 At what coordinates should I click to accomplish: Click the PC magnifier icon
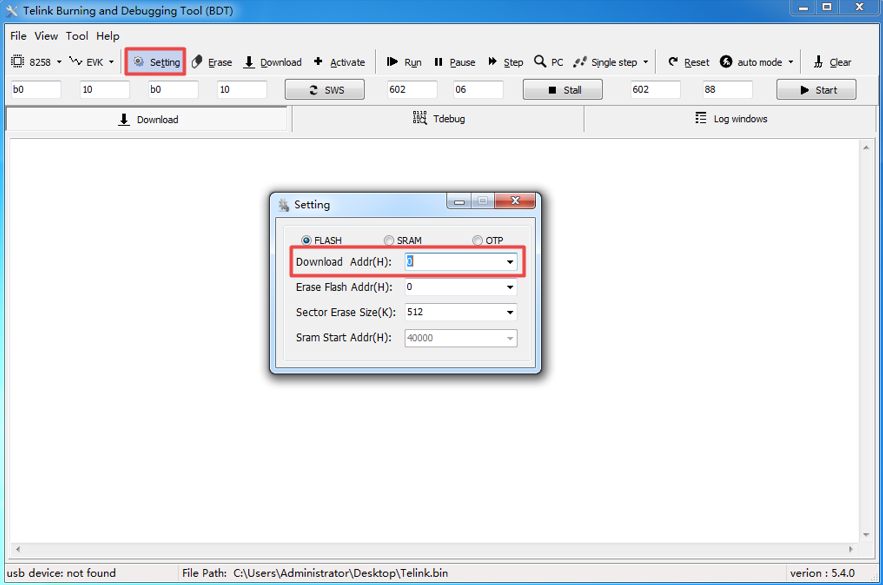pos(540,61)
